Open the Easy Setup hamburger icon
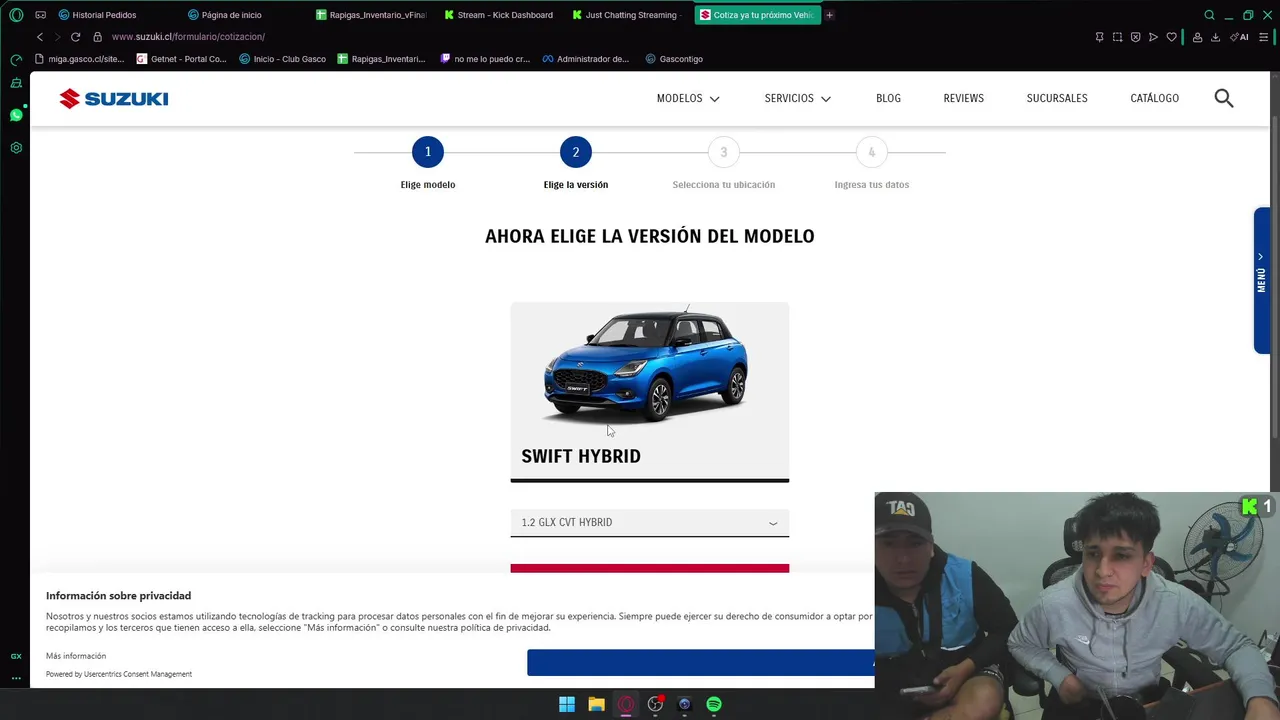Screen dimensions: 1280x720 point(1264,37)
